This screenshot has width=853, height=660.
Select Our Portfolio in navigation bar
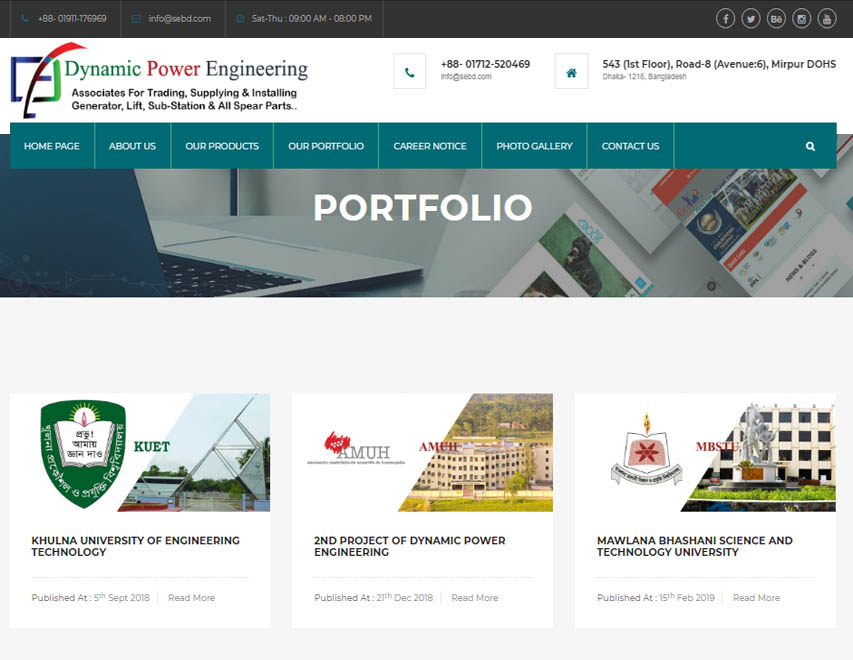(326, 146)
